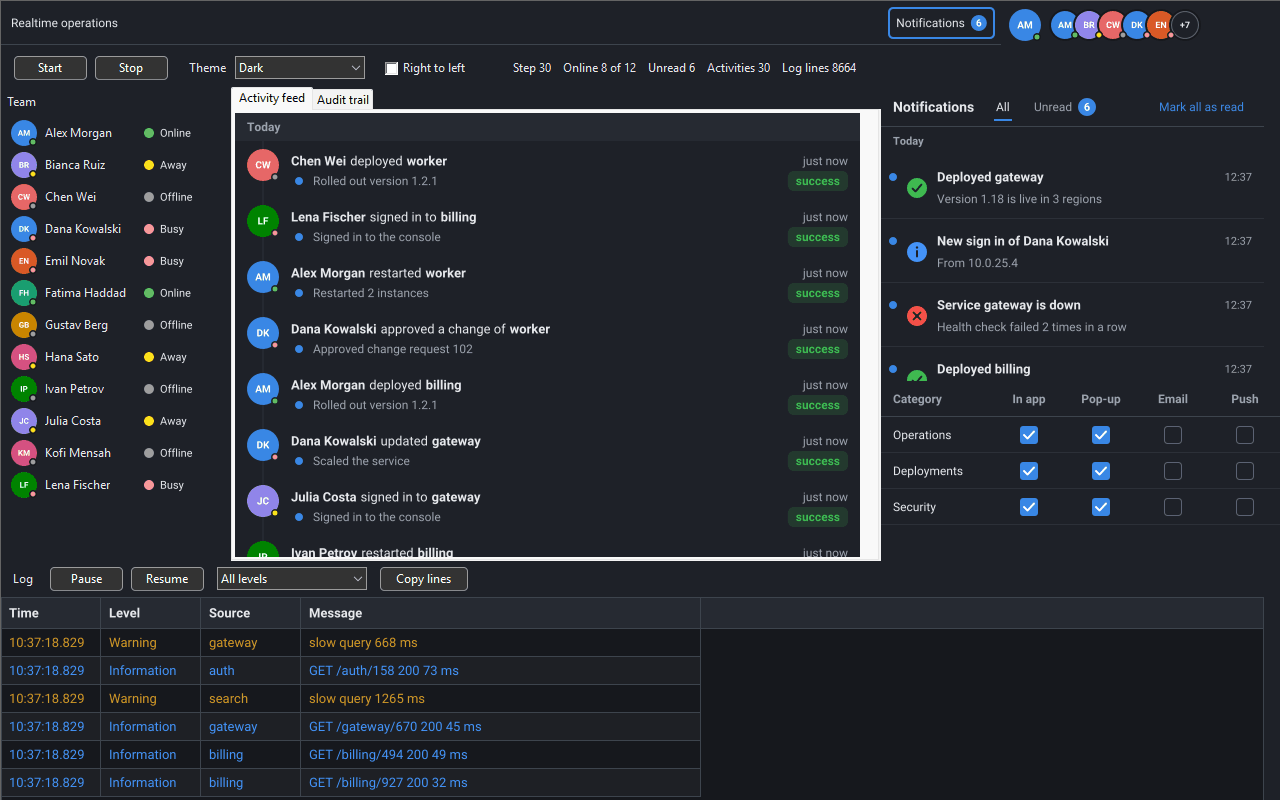
Task: Click Mark all as read
Action: 1201,107
